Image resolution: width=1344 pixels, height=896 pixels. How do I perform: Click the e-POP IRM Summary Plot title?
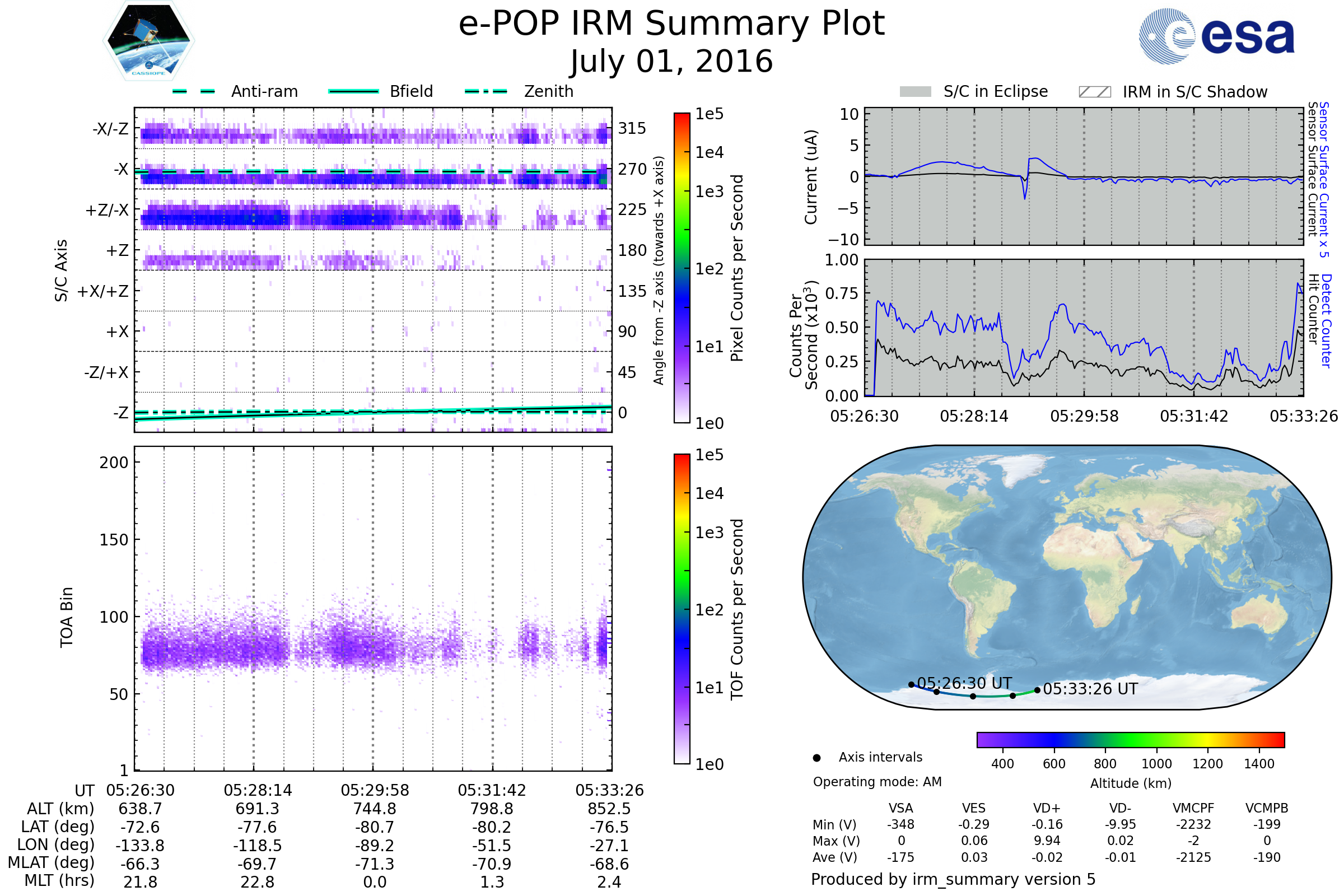pos(671,24)
